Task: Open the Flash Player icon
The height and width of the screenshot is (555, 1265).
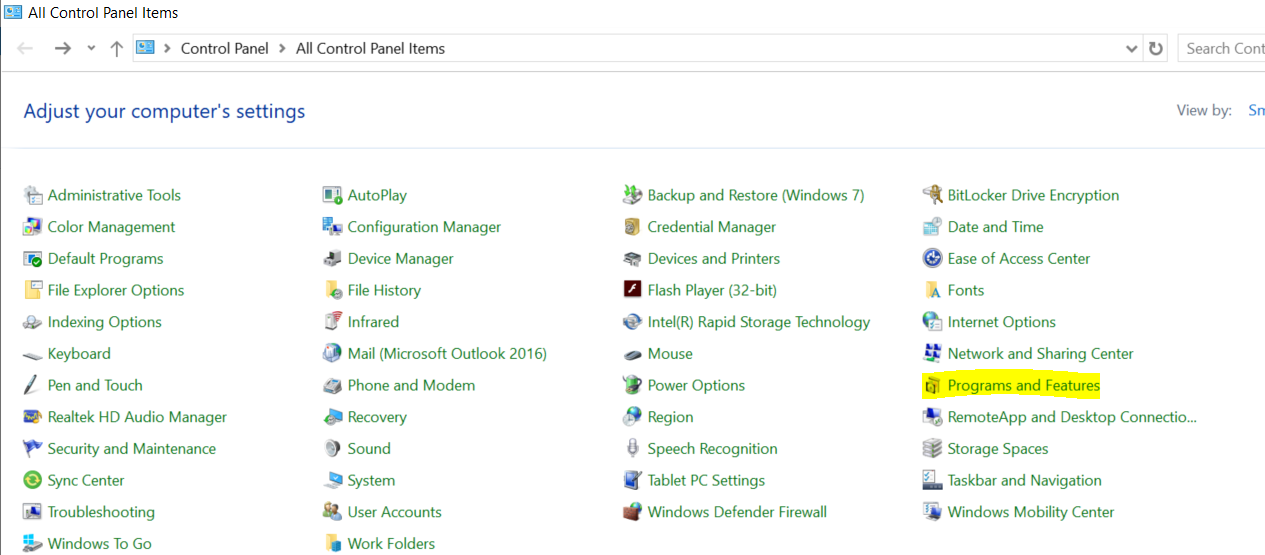Action: click(x=632, y=291)
